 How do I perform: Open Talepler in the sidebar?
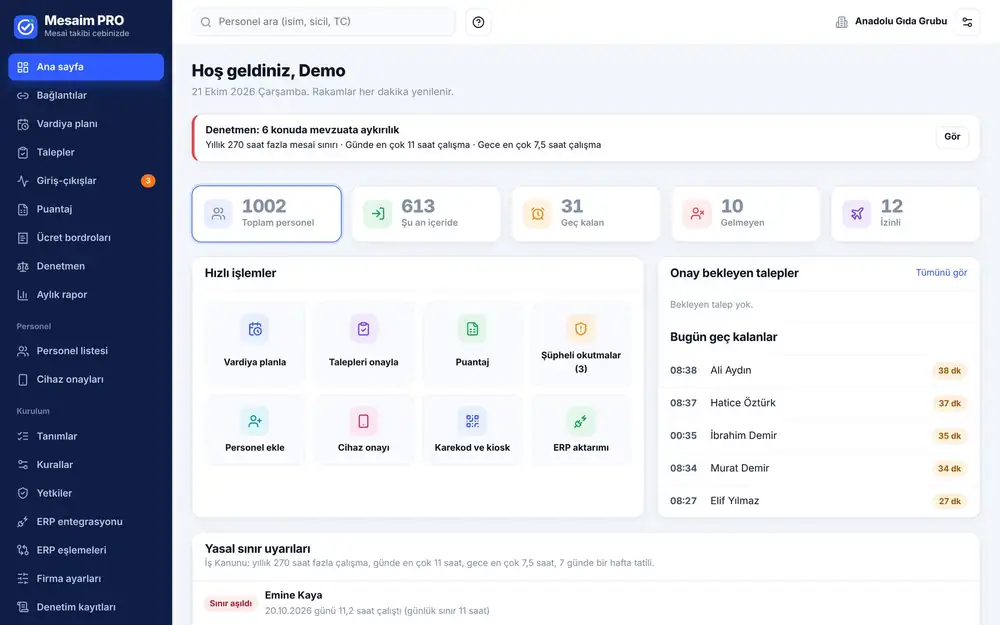(86, 152)
